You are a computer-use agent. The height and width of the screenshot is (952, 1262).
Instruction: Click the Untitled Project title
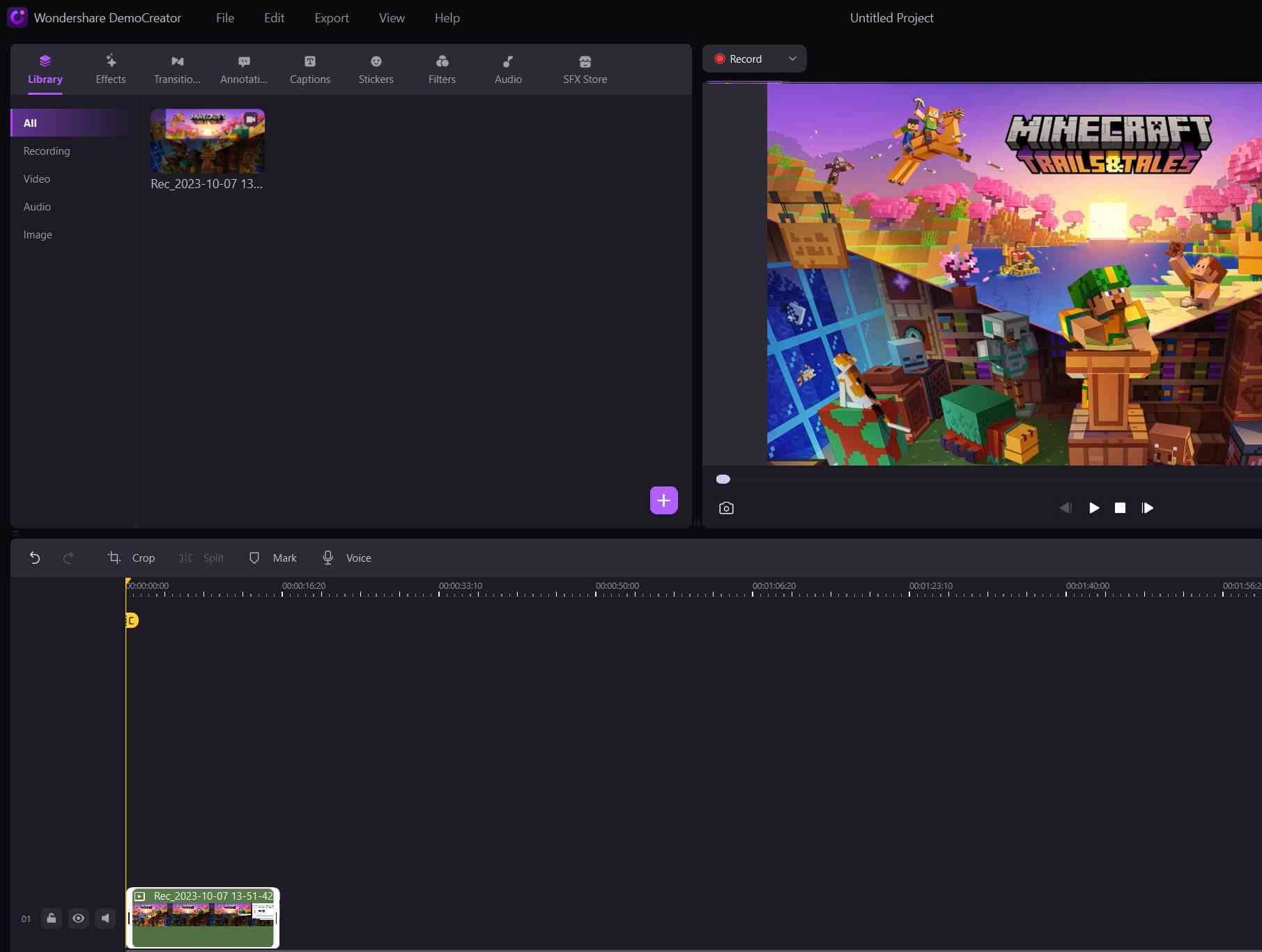tap(891, 18)
